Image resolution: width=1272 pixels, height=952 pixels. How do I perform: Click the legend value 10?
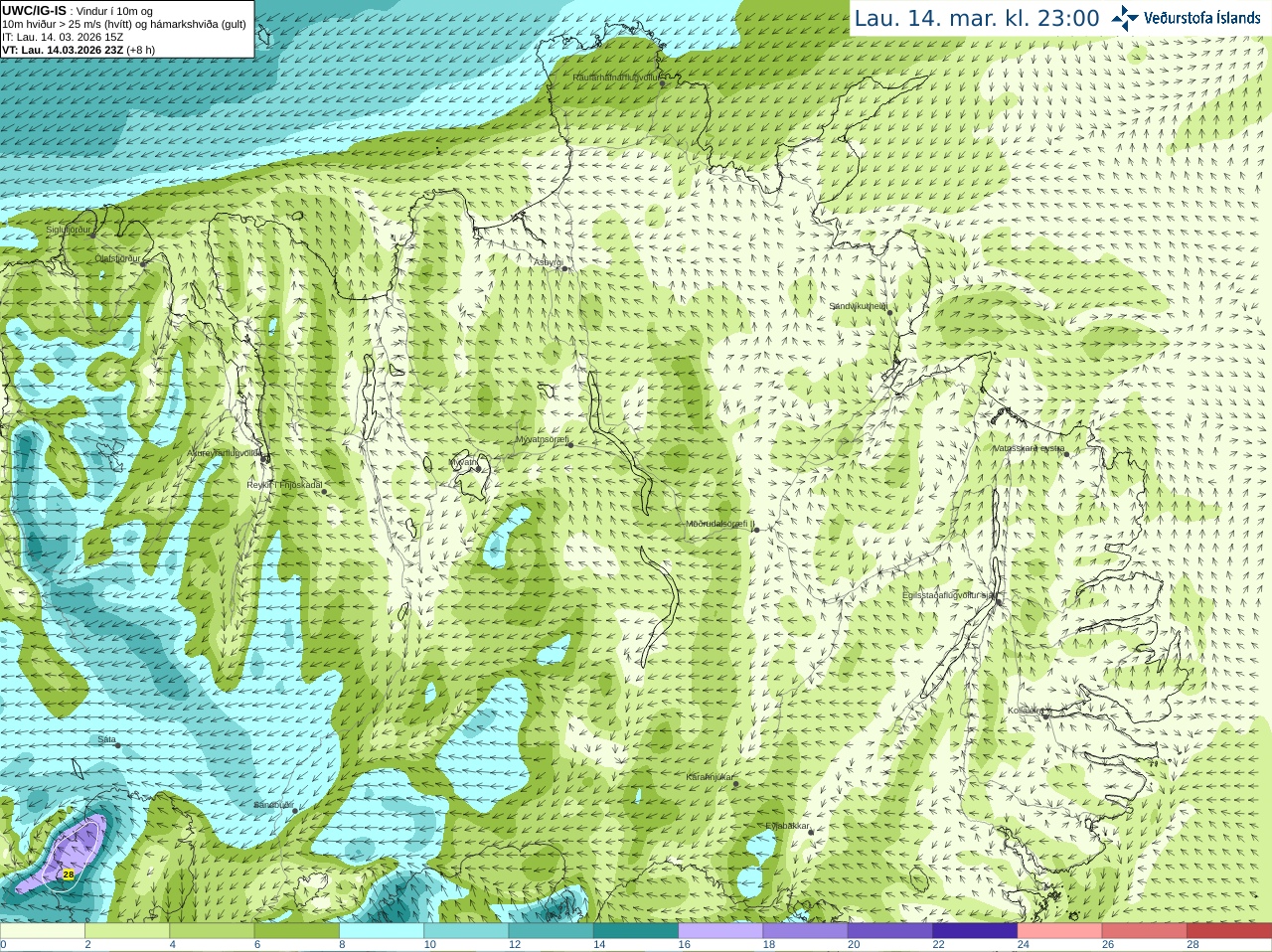point(429,945)
